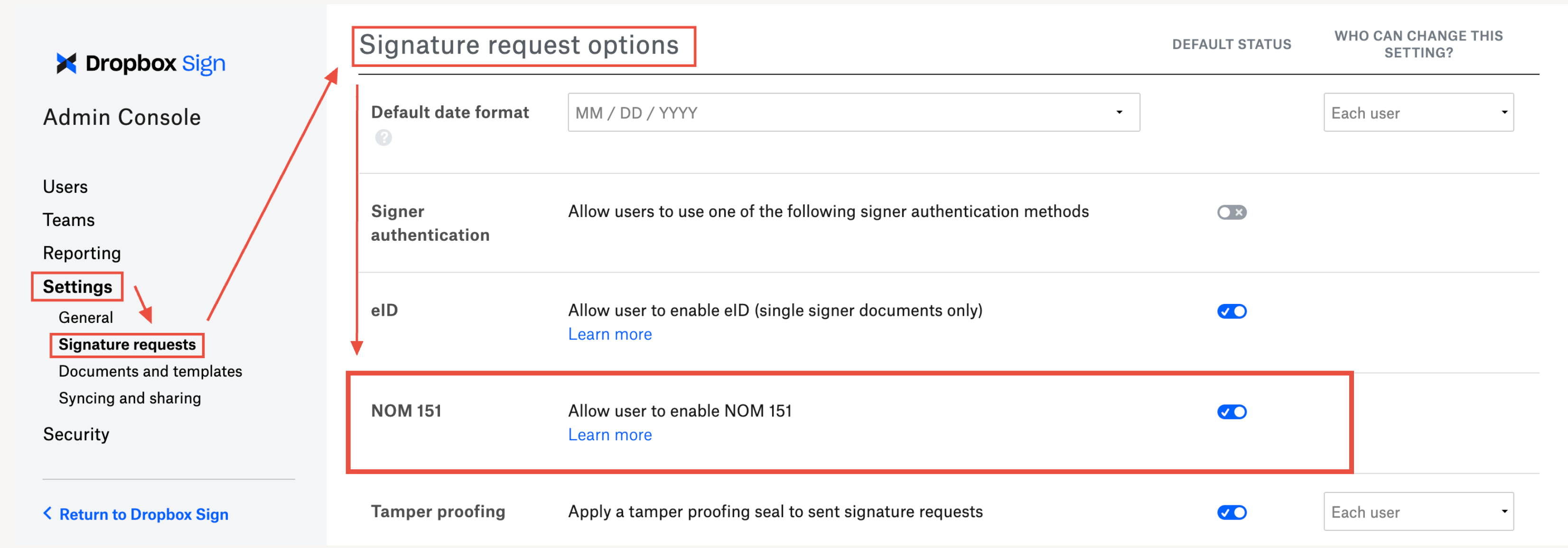Disable the Tamper proofing toggle

(x=1232, y=512)
